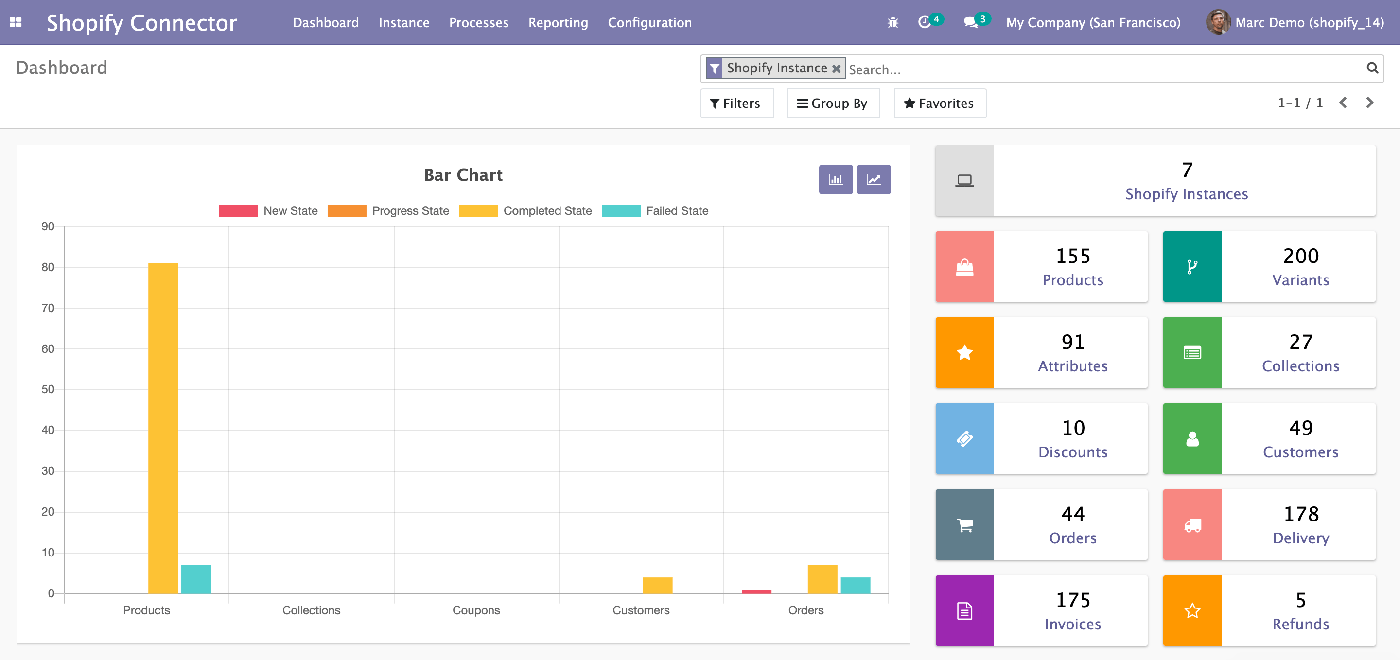
Task: Click the Shopify Instances count 7
Action: [1187, 170]
